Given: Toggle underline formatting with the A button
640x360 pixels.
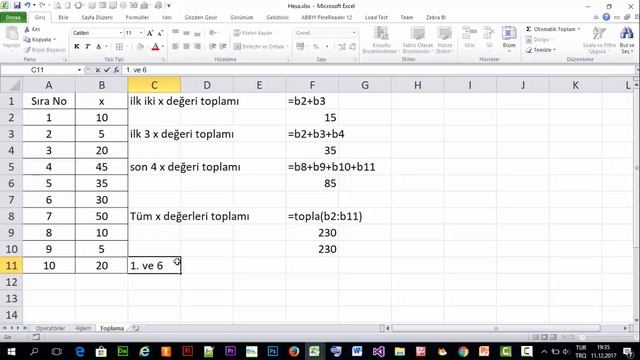Looking at the screenshot, I should [99, 47].
